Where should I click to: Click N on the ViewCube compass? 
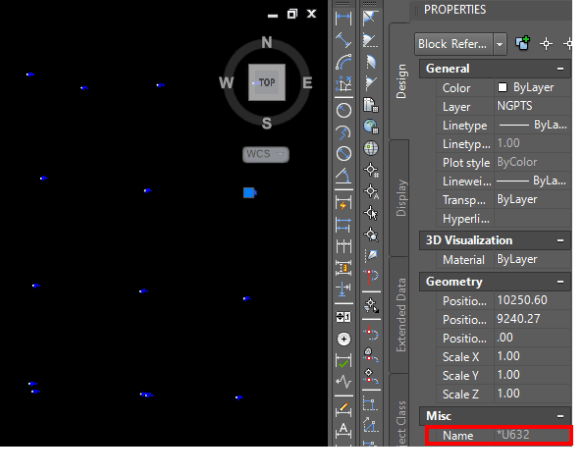[x=267, y=43]
